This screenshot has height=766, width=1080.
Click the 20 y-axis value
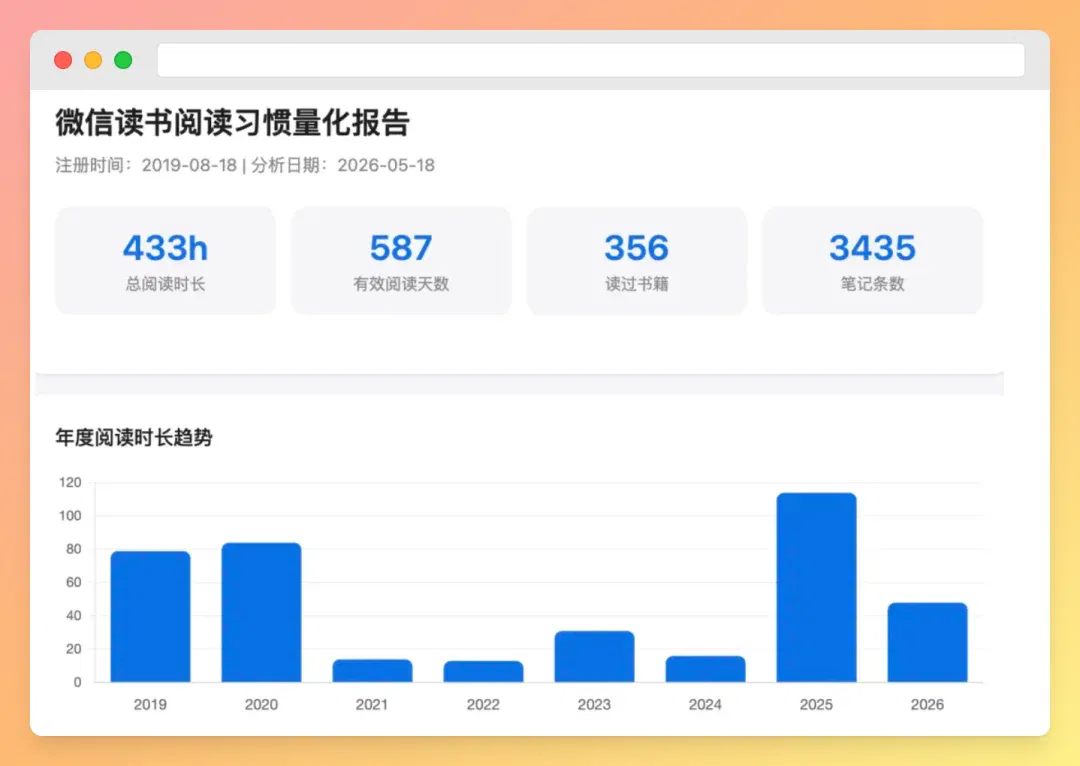pos(74,649)
